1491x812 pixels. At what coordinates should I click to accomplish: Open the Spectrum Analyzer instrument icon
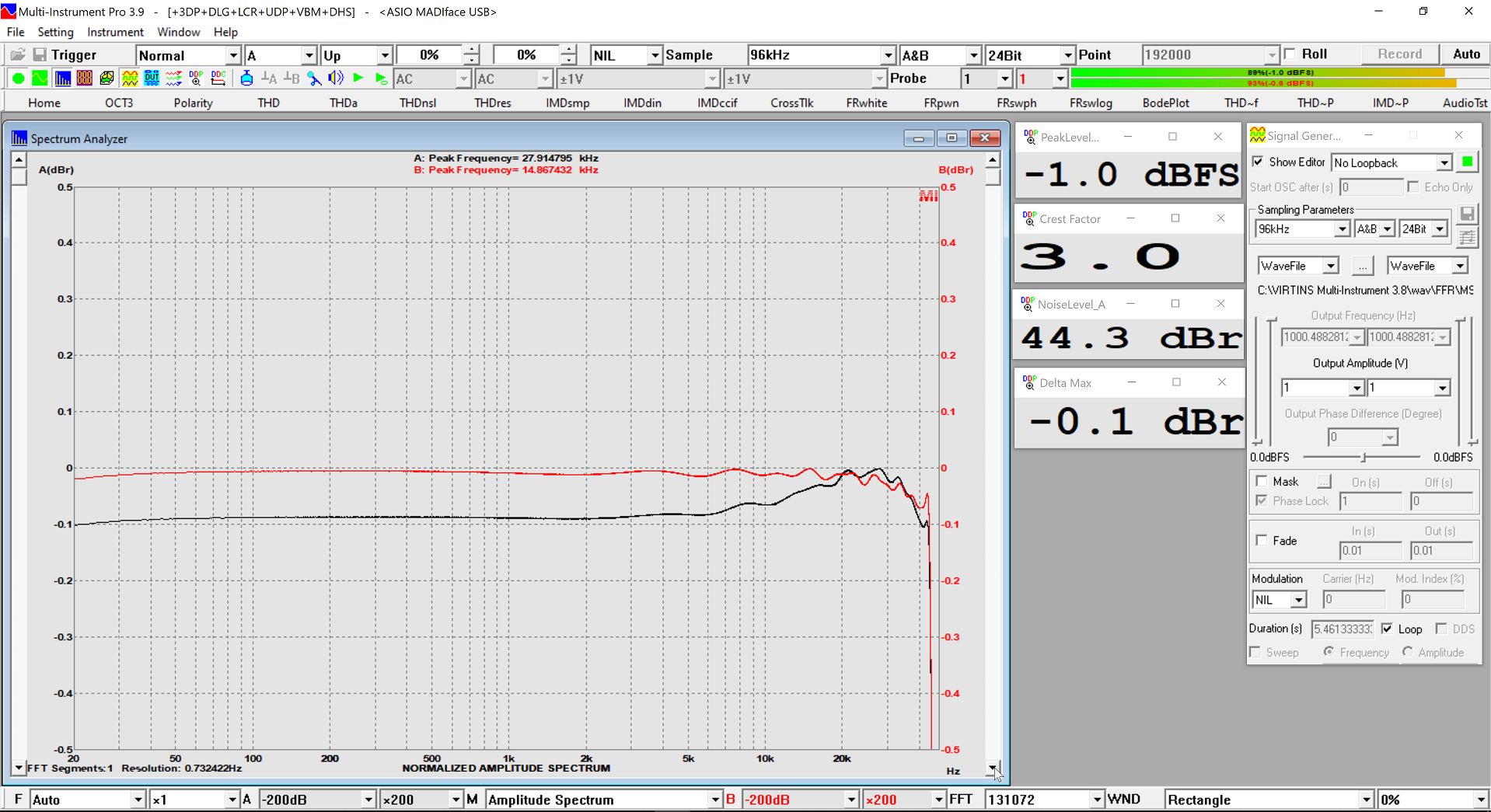62,78
